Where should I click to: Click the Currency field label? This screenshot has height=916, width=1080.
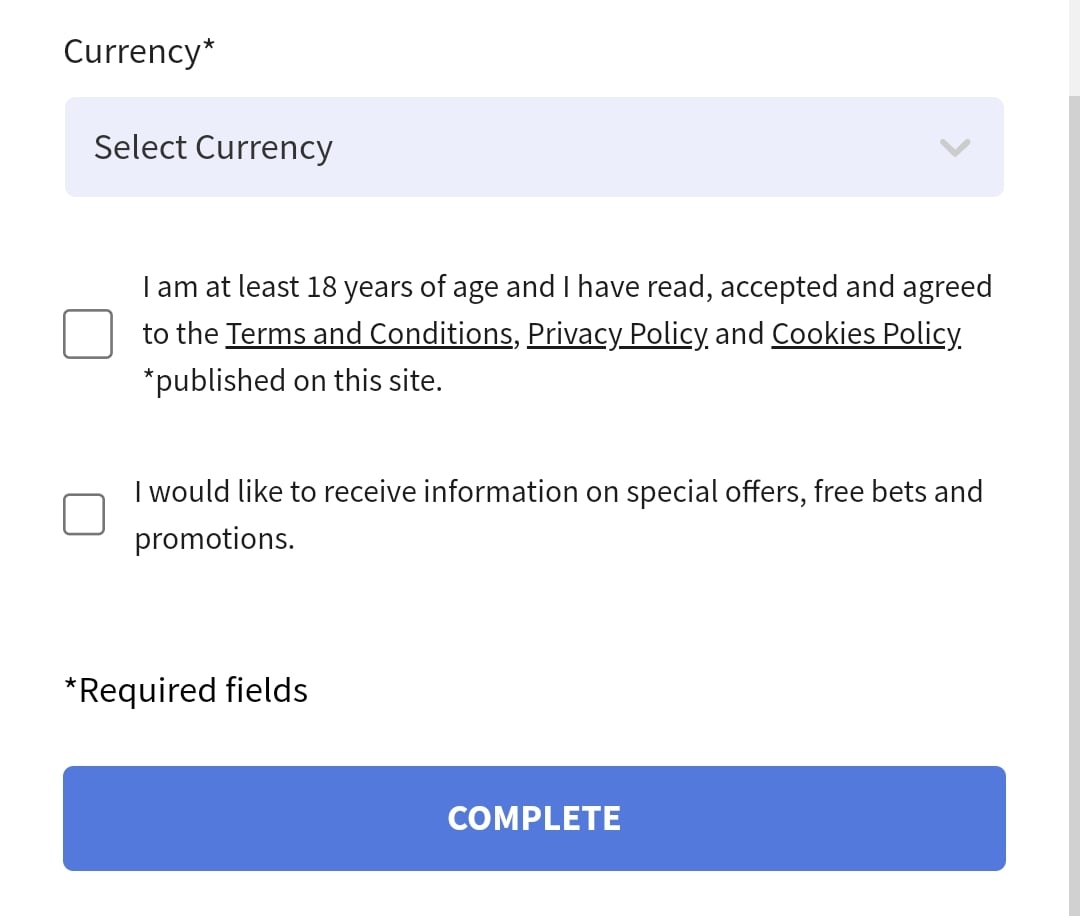click(x=138, y=51)
